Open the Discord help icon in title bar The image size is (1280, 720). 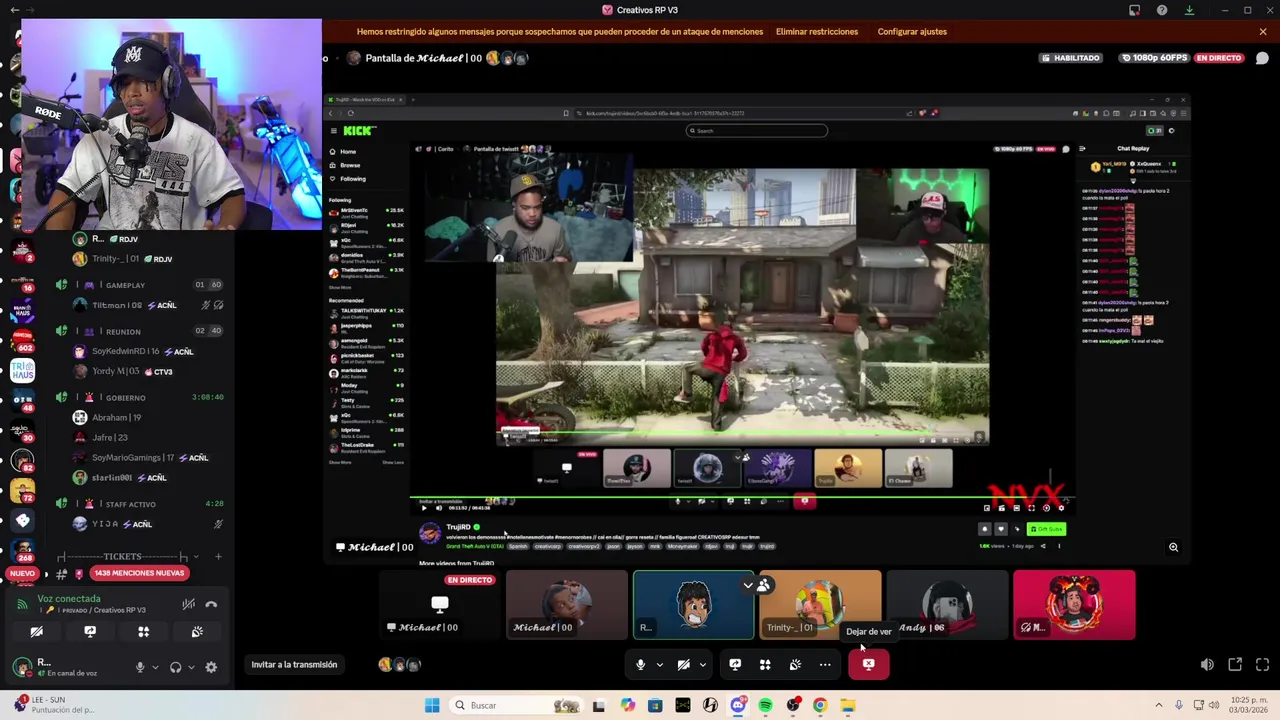click(1162, 10)
